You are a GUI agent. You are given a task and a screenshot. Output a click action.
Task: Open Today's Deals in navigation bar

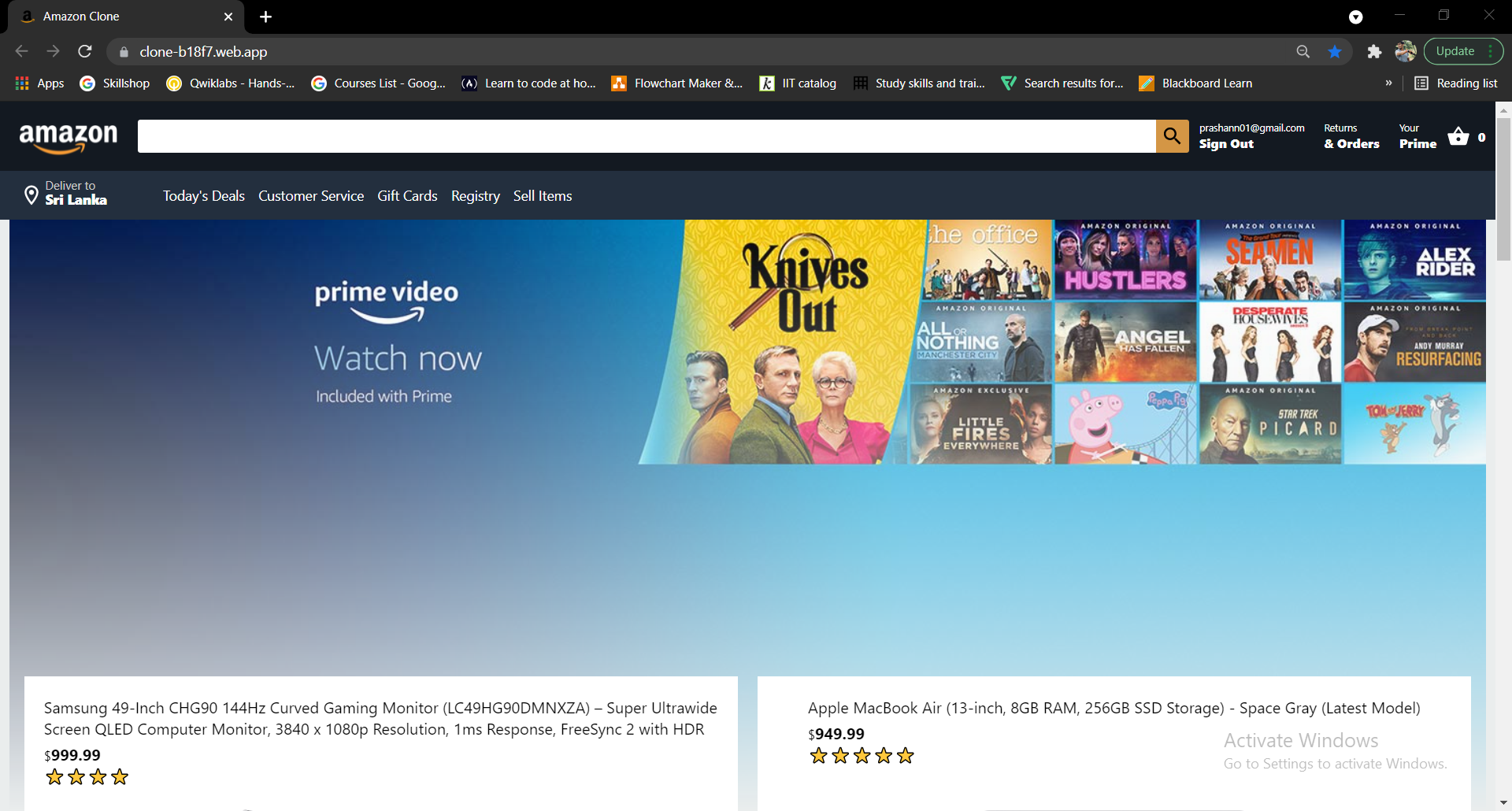click(204, 196)
